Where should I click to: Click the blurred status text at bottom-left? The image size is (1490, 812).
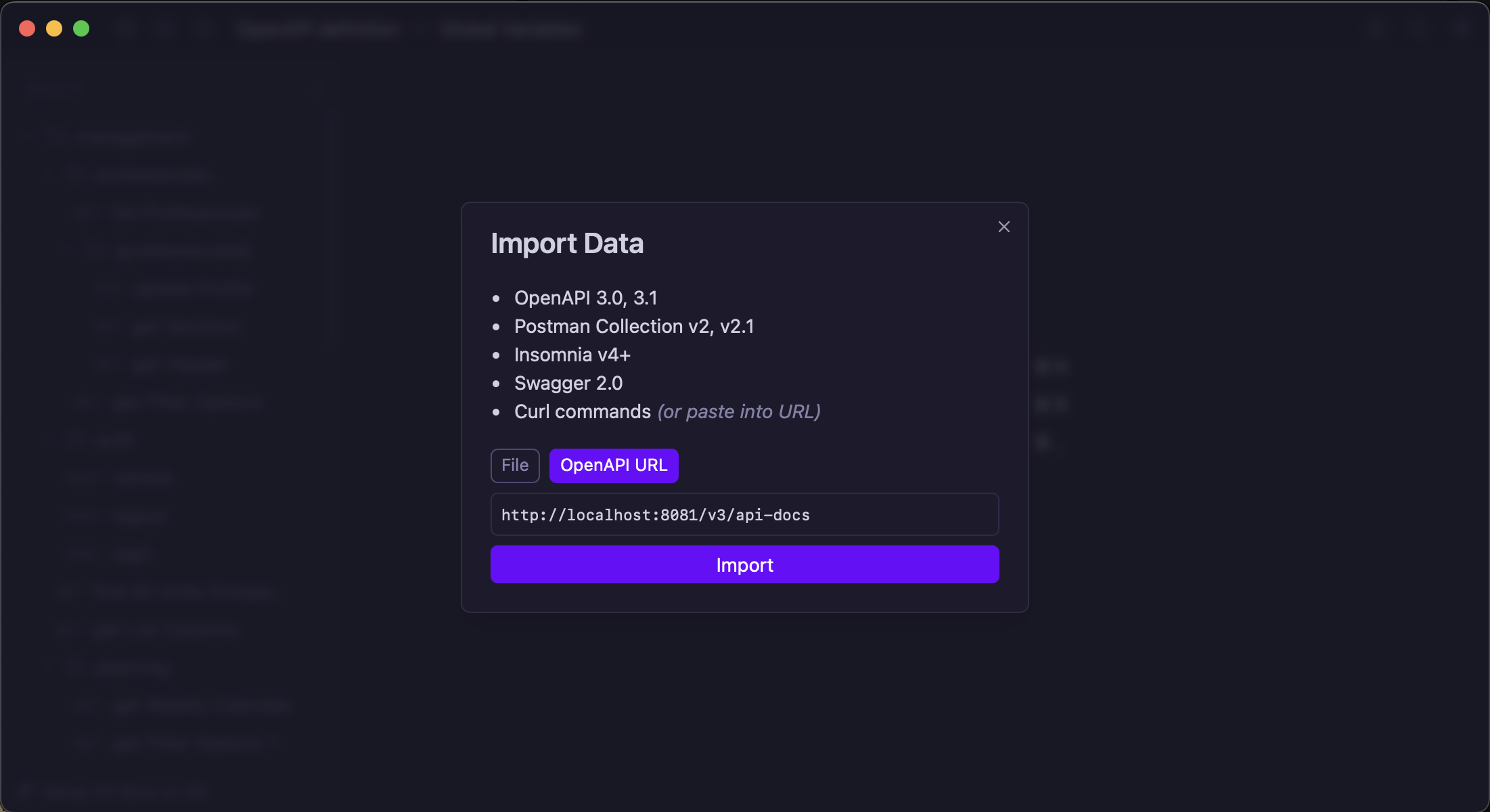click(125, 790)
